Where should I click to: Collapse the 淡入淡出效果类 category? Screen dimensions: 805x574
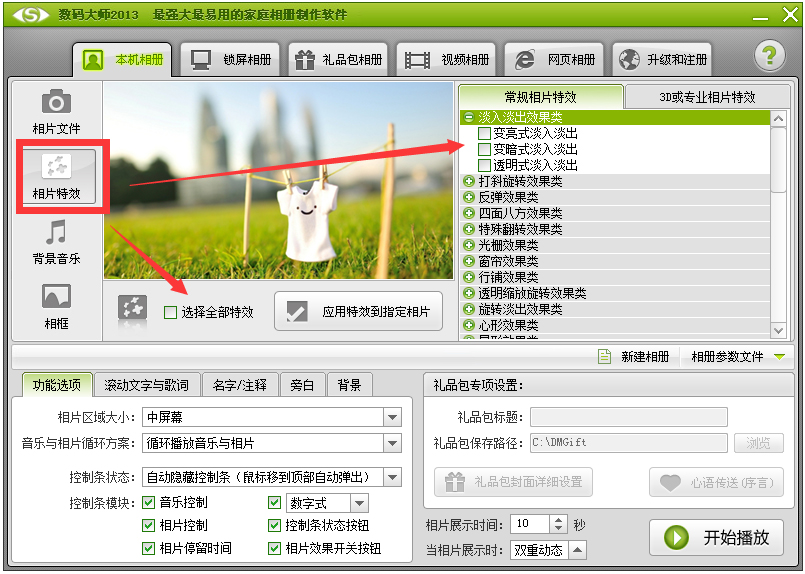pyautogui.click(x=468, y=117)
